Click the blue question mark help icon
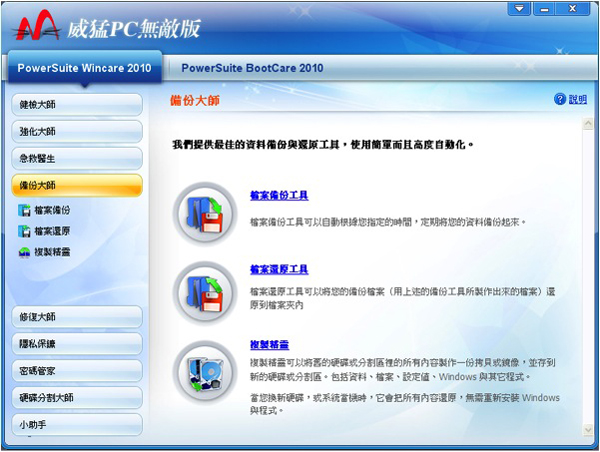 [559, 99]
